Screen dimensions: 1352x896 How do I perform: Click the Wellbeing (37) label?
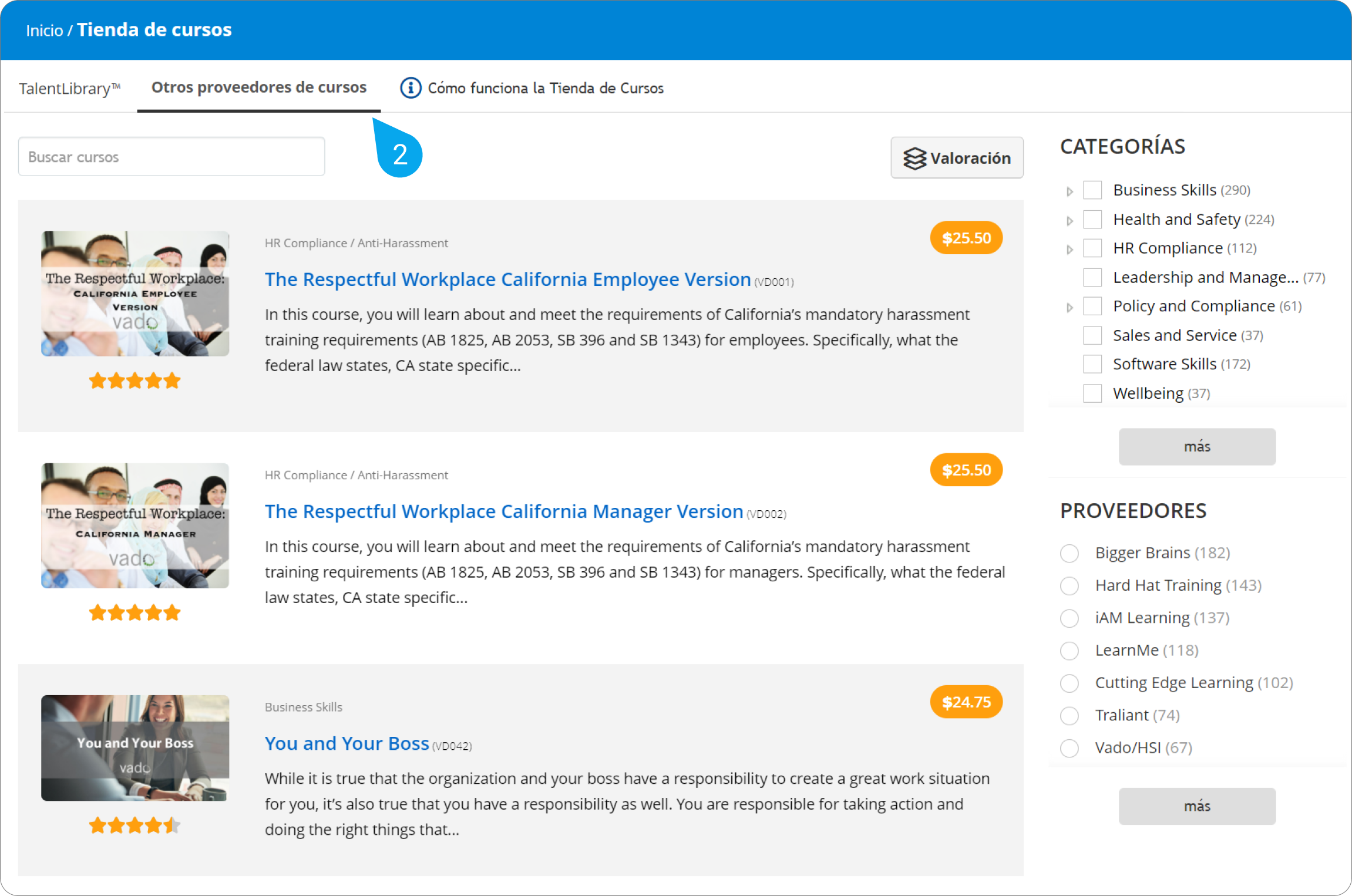(x=1162, y=393)
